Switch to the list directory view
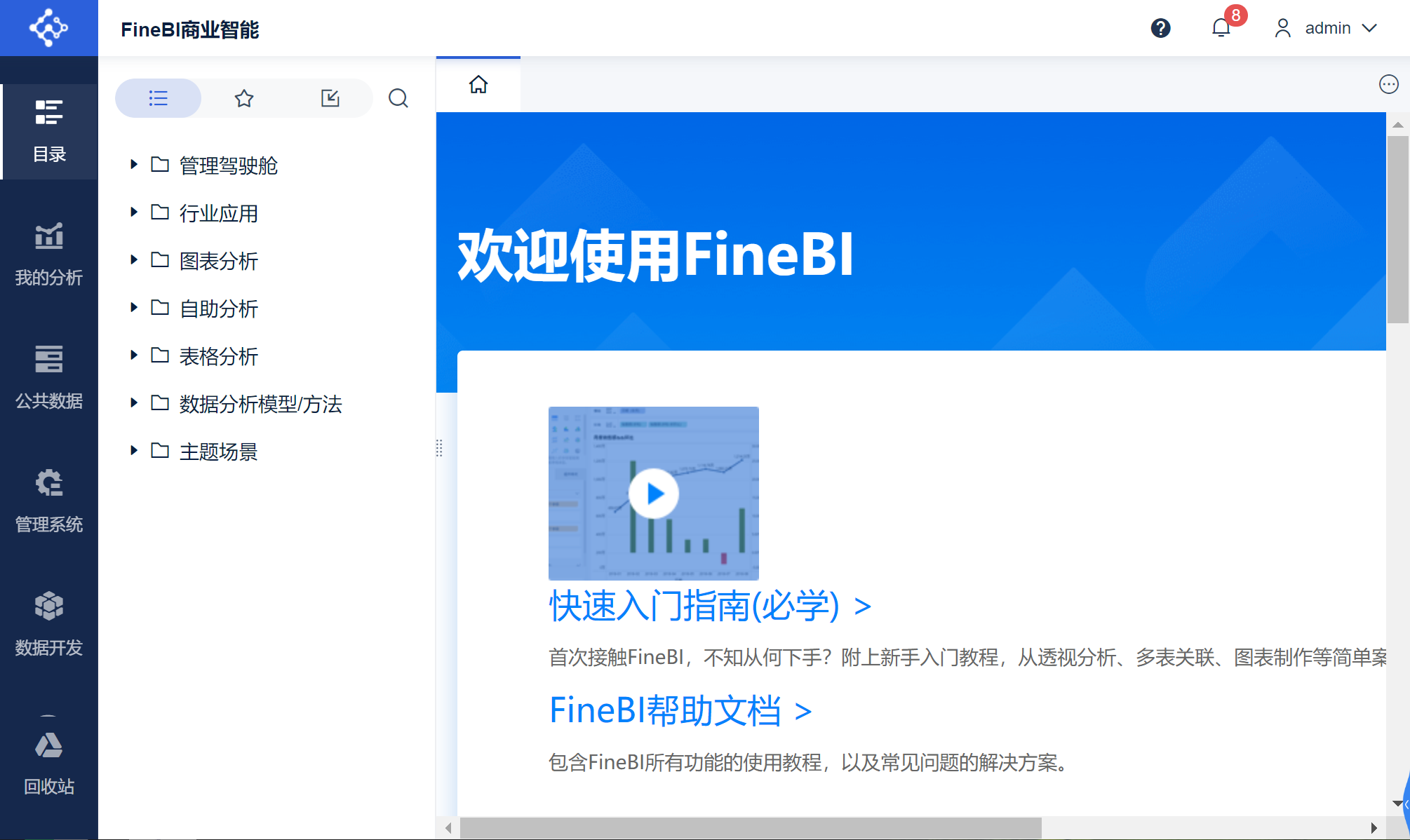 pos(159,98)
